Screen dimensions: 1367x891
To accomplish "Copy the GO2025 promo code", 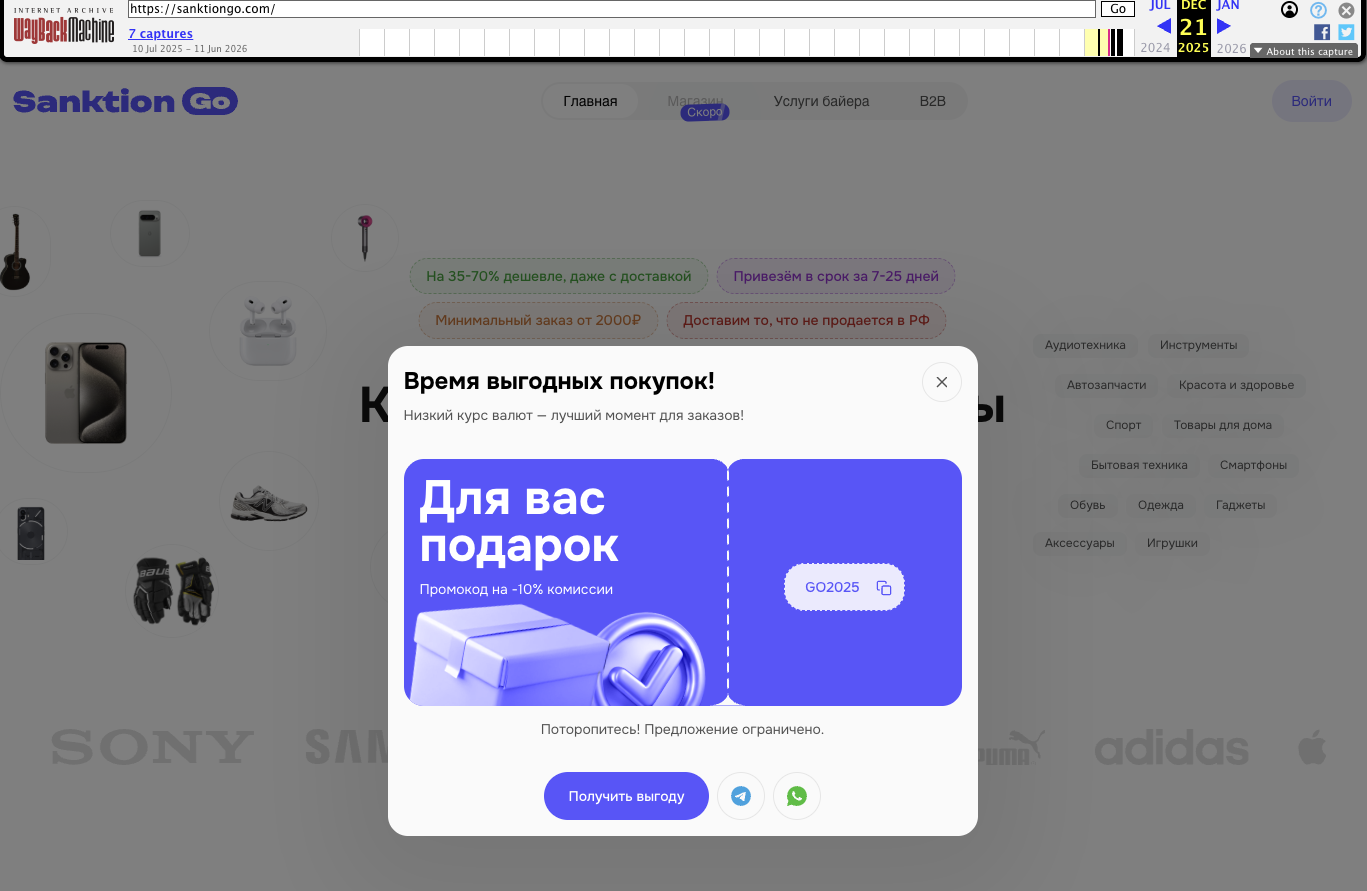I will 884,588.
